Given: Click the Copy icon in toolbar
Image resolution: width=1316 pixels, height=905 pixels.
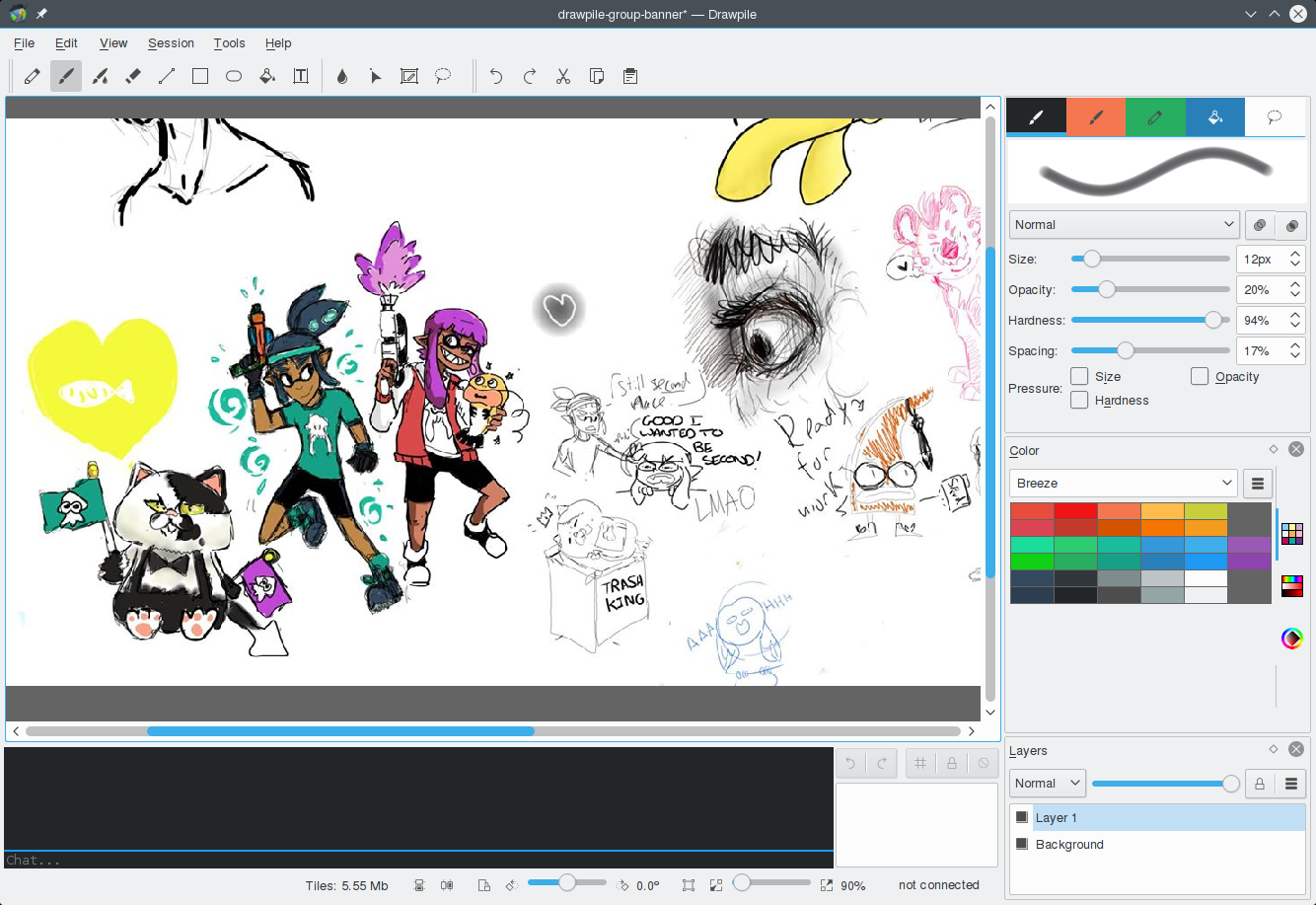Looking at the screenshot, I should coord(597,76).
